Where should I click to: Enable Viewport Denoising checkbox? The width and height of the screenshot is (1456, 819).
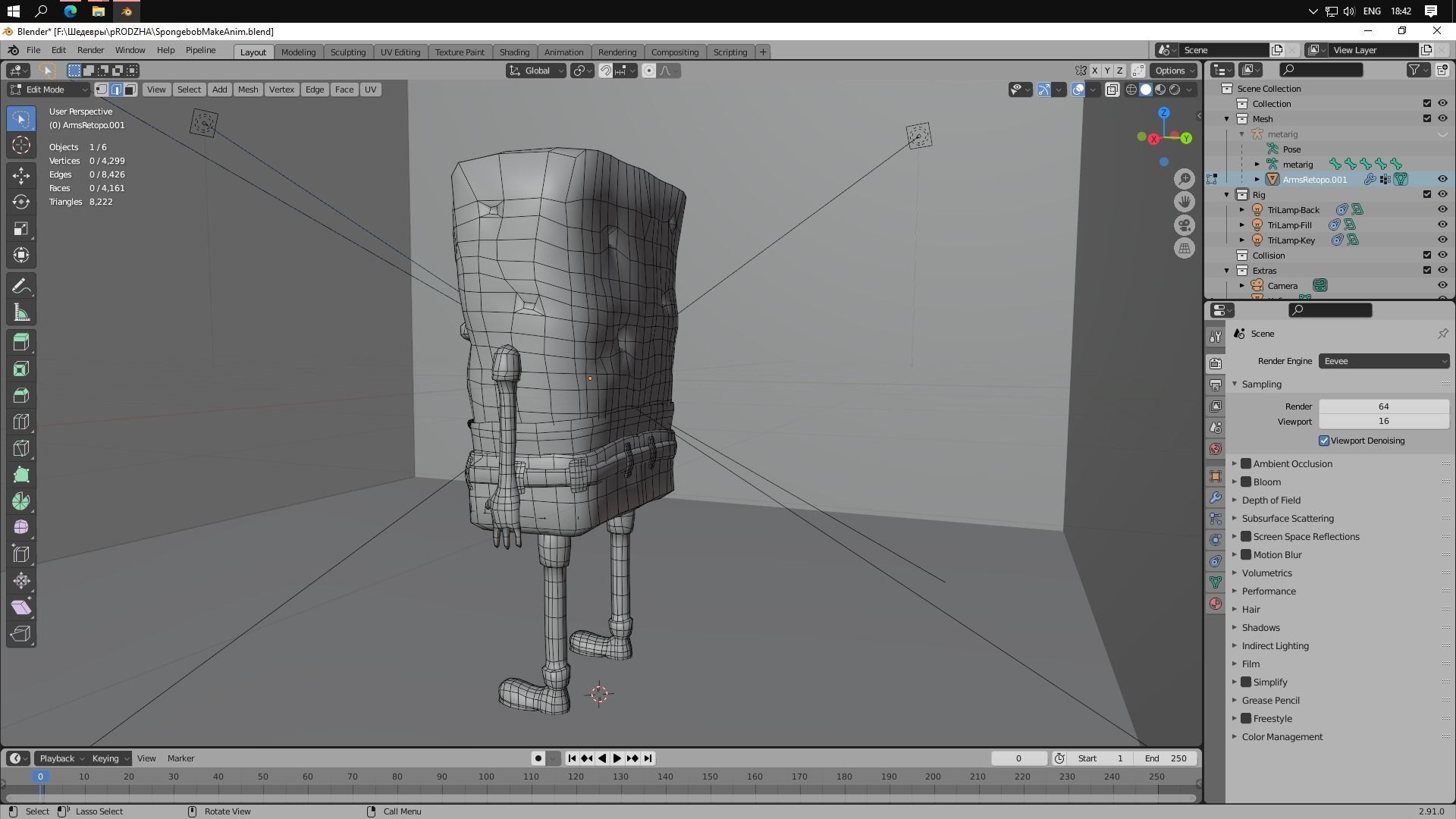coord(1324,441)
